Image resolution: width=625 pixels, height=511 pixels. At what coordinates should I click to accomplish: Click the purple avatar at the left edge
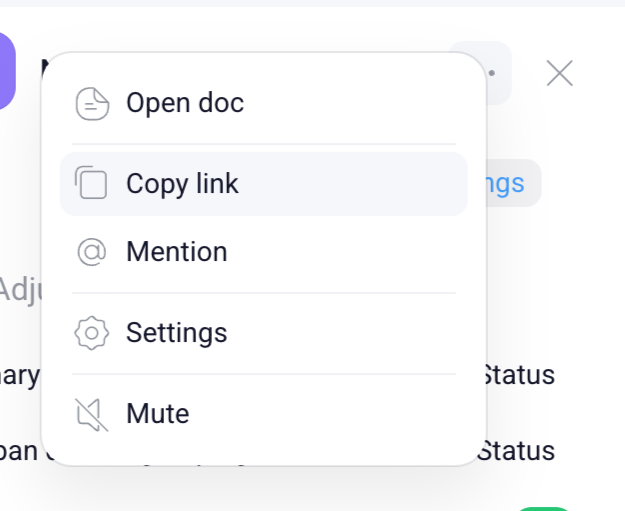click(x=6, y=70)
